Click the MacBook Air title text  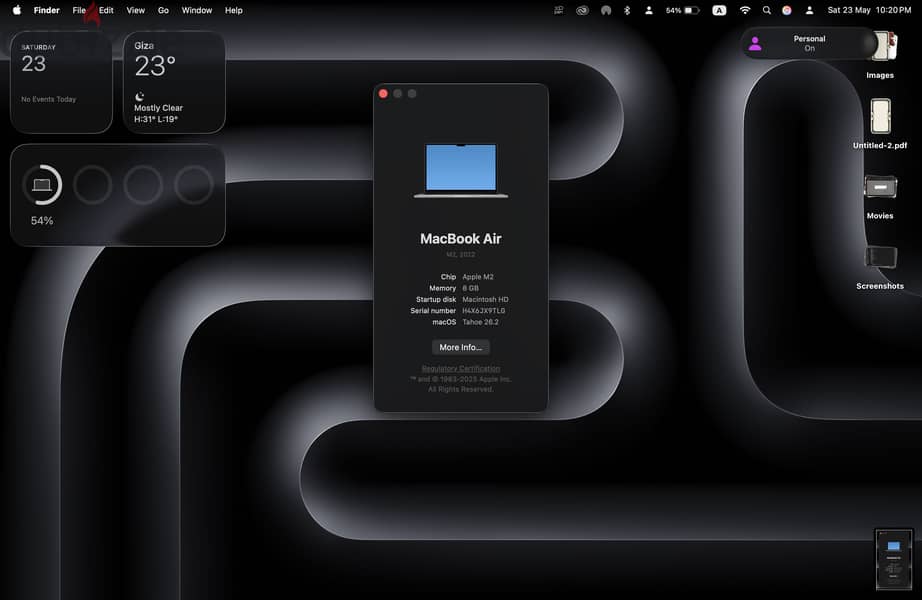click(460, 239)
